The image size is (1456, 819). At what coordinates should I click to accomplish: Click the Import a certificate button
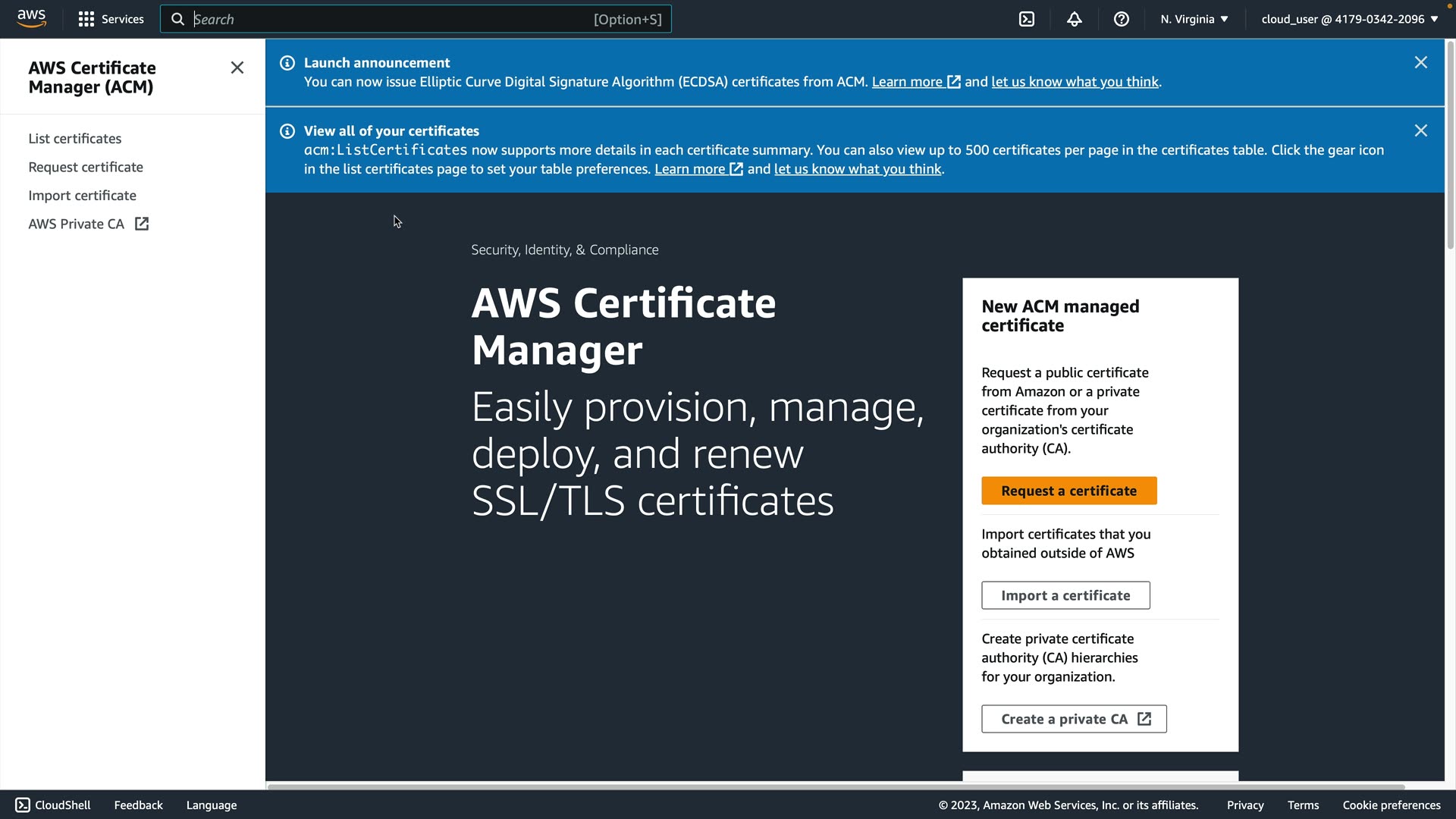[1065, 595]
